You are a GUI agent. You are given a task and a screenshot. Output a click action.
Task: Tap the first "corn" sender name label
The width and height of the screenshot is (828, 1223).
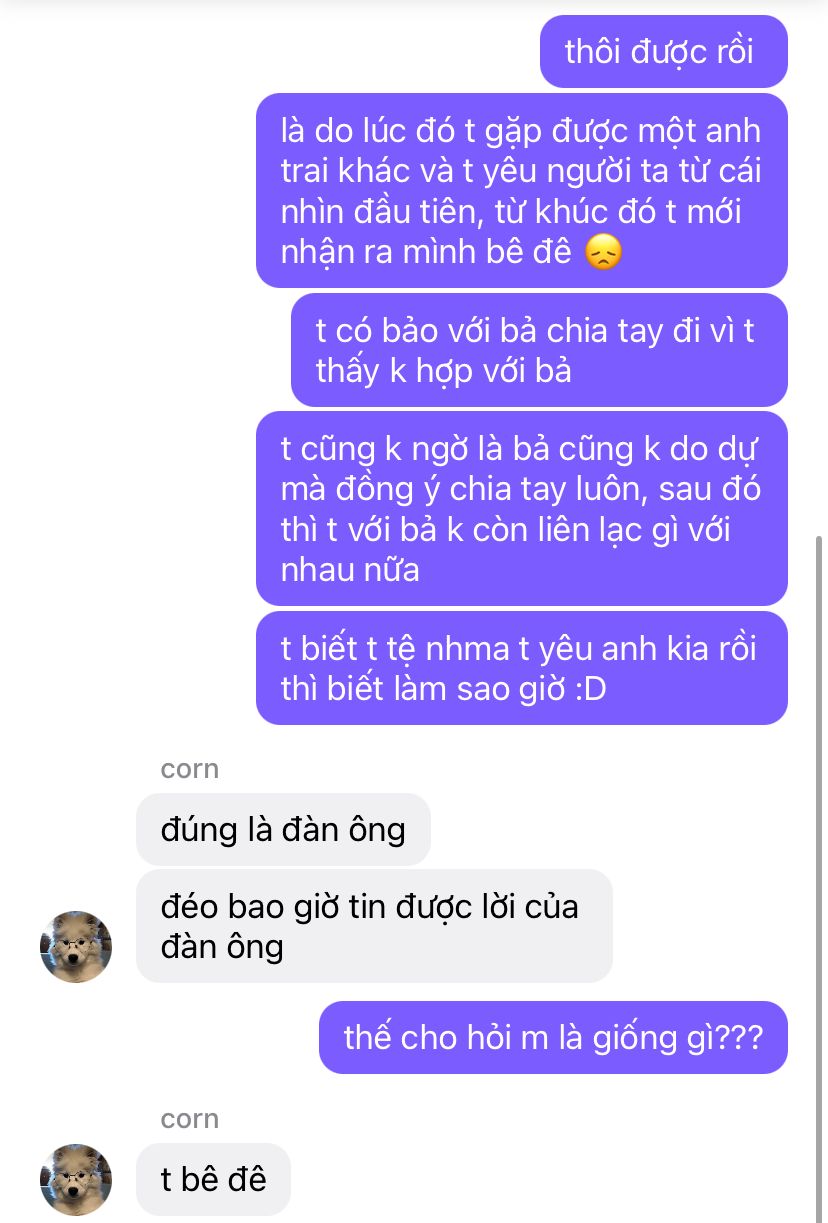[x=190, y=769]
